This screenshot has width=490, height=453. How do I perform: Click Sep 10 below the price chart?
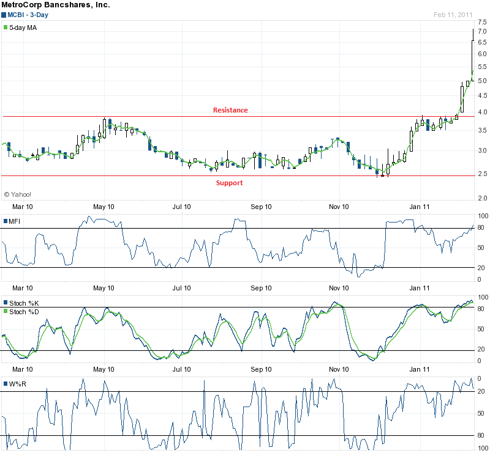pyautogui.click(x=261, y=207)
